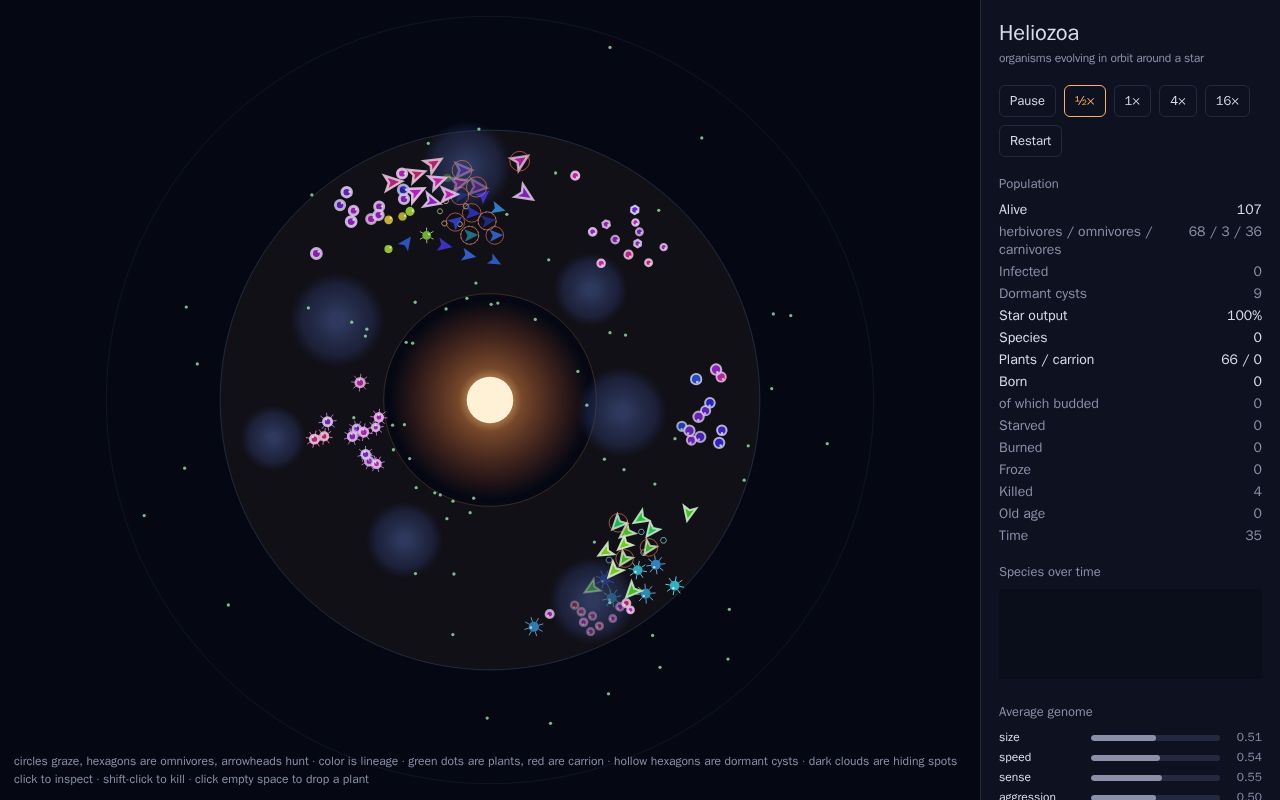
Task: Set simulation speed to 1×
Action: point(1132,101)
